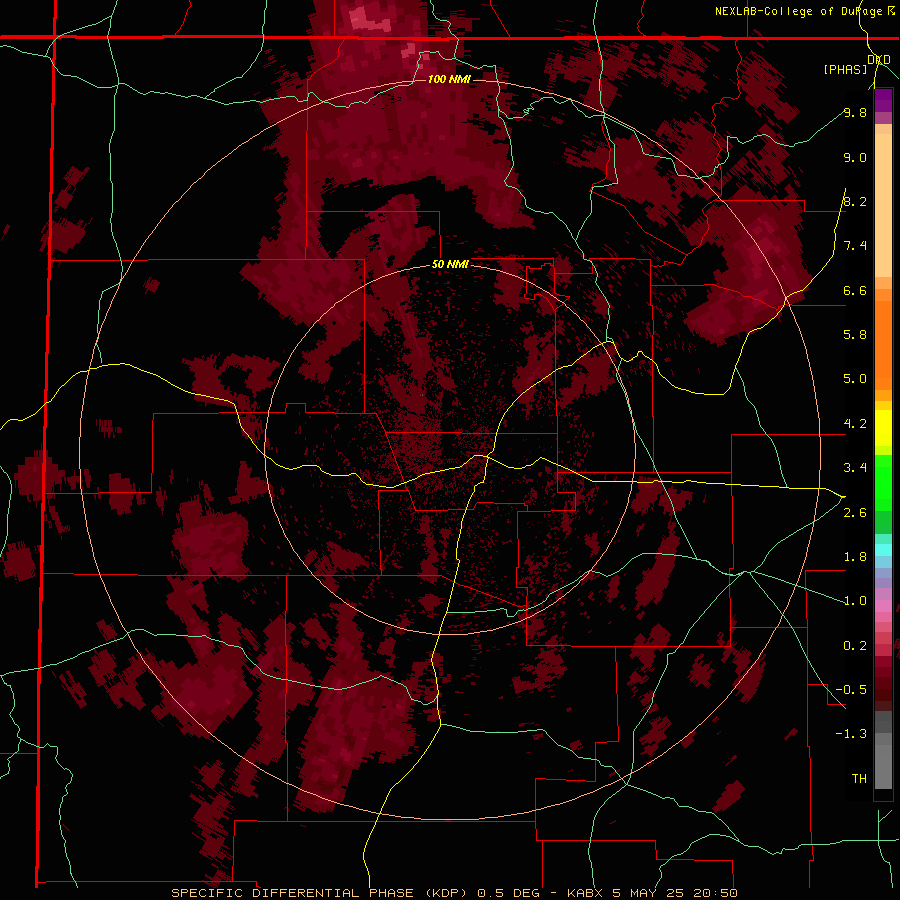
Task: Click the 2.6 value on the color scale
Action: (855, 513)
